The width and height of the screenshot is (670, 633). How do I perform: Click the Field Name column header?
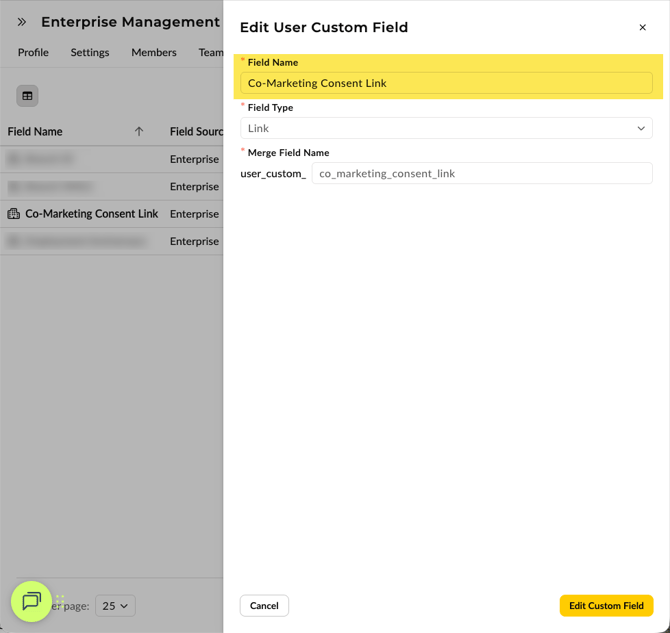pyautogui.click(x=36, y=132)
